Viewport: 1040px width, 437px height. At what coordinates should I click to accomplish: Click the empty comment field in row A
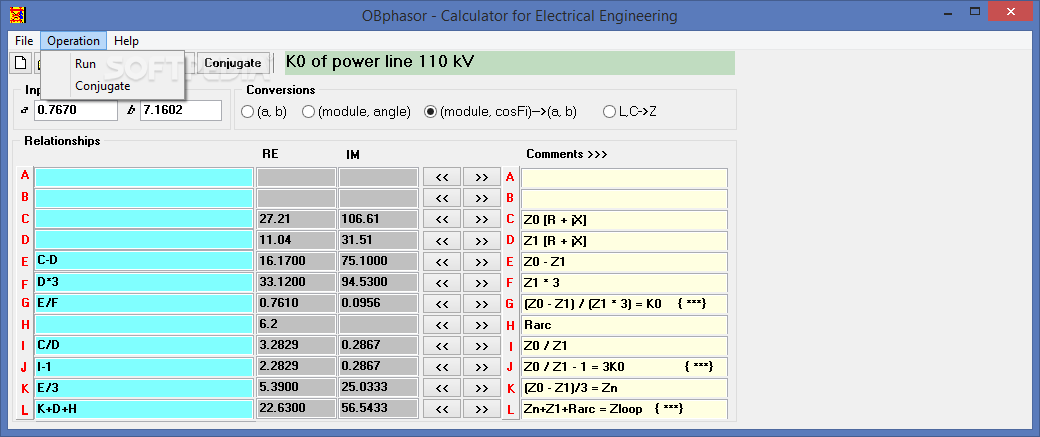[624, 177]
